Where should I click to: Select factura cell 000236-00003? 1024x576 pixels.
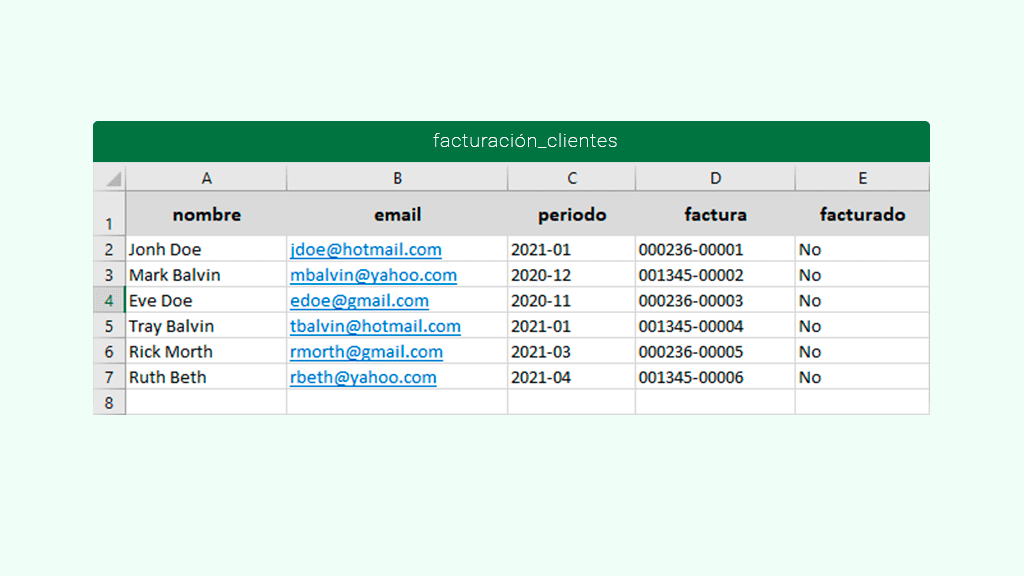[x=715, y=300]
